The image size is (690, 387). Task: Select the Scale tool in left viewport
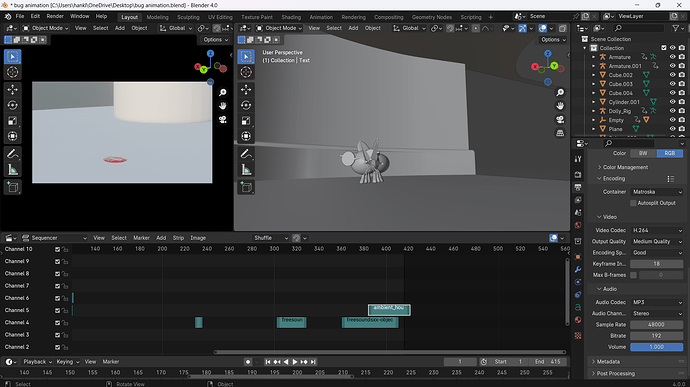coord(12,121)
